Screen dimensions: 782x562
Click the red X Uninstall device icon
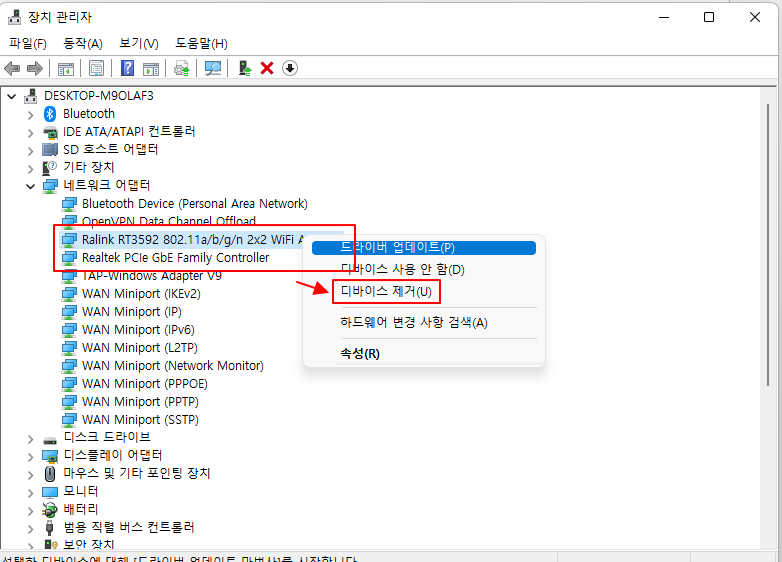pos(267,68)
